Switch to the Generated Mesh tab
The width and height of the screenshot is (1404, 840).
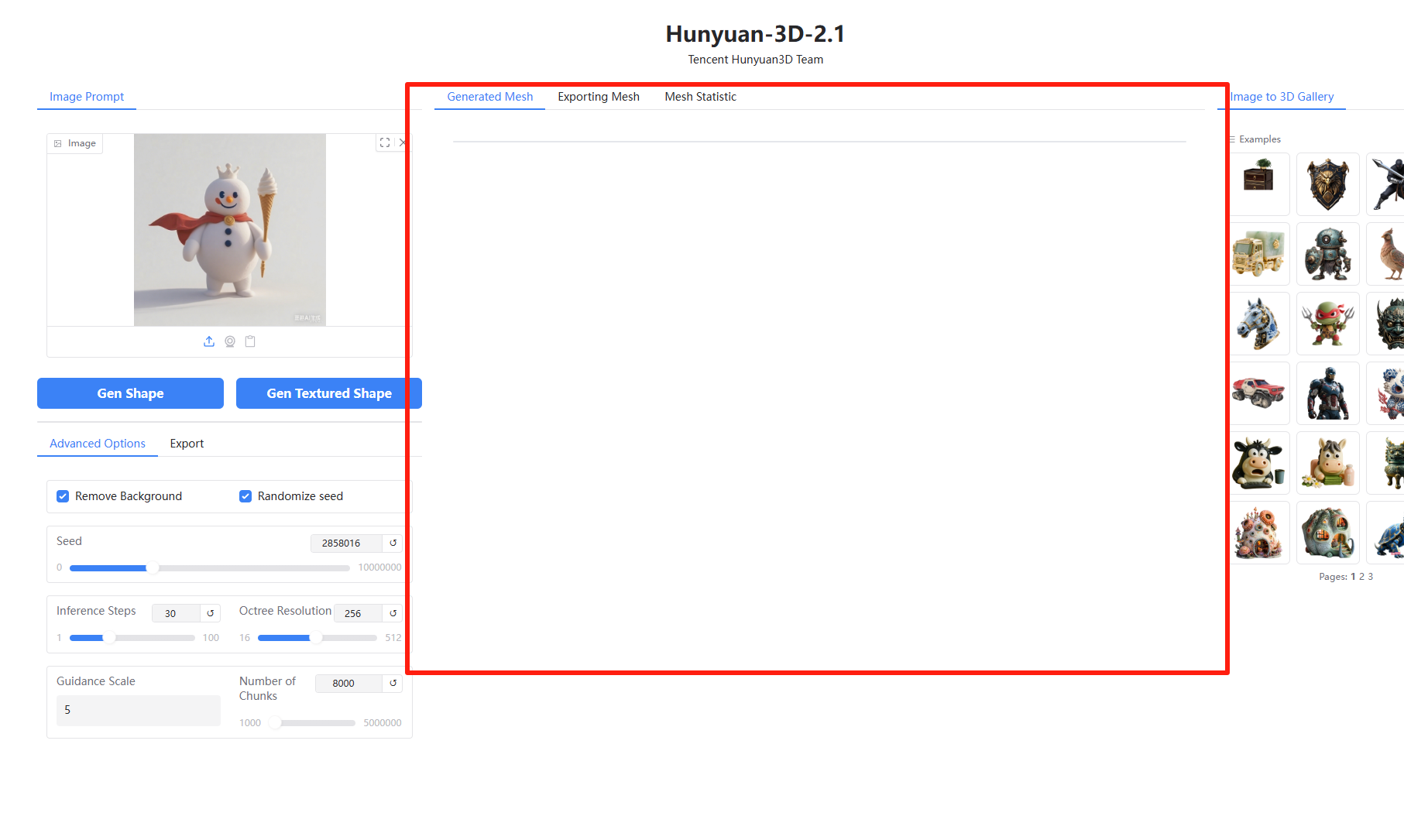tap(490, 97)
